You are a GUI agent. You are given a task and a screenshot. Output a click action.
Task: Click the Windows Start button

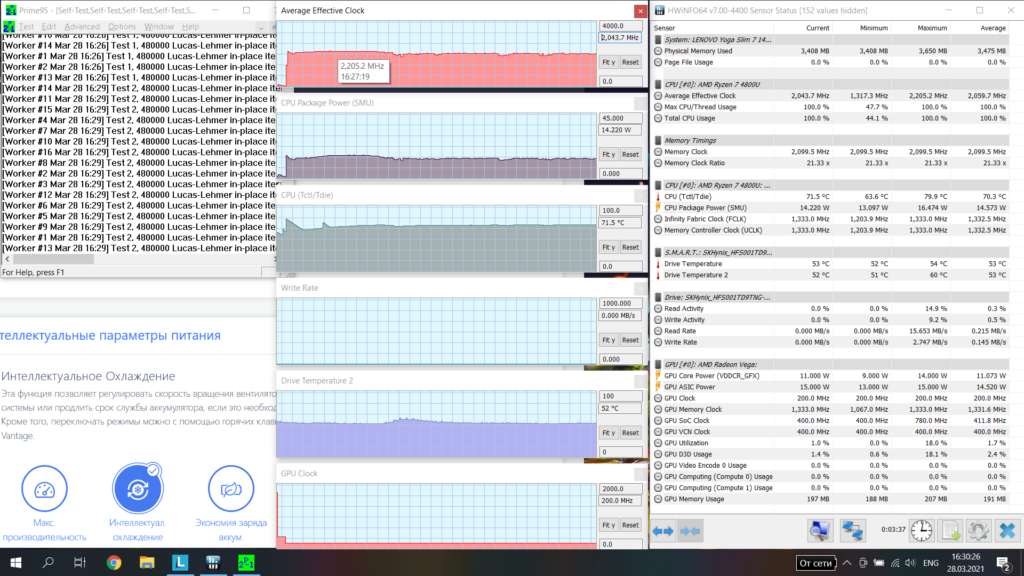point(16,562)
